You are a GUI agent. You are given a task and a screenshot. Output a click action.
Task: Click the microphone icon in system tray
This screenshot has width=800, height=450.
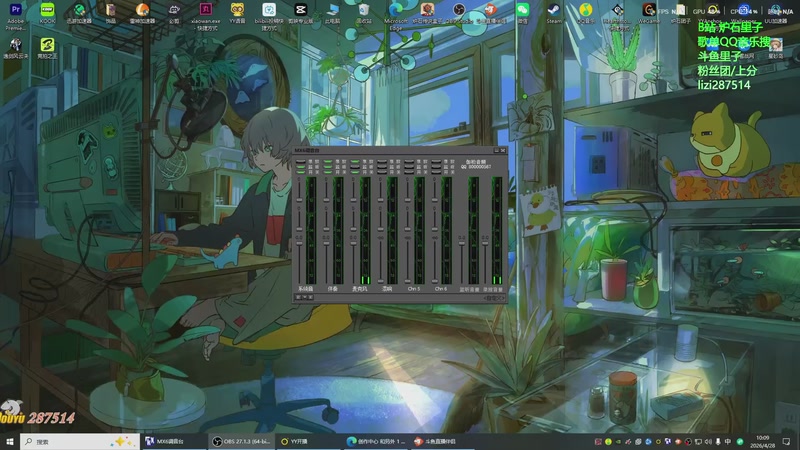(x=718, y=441)
